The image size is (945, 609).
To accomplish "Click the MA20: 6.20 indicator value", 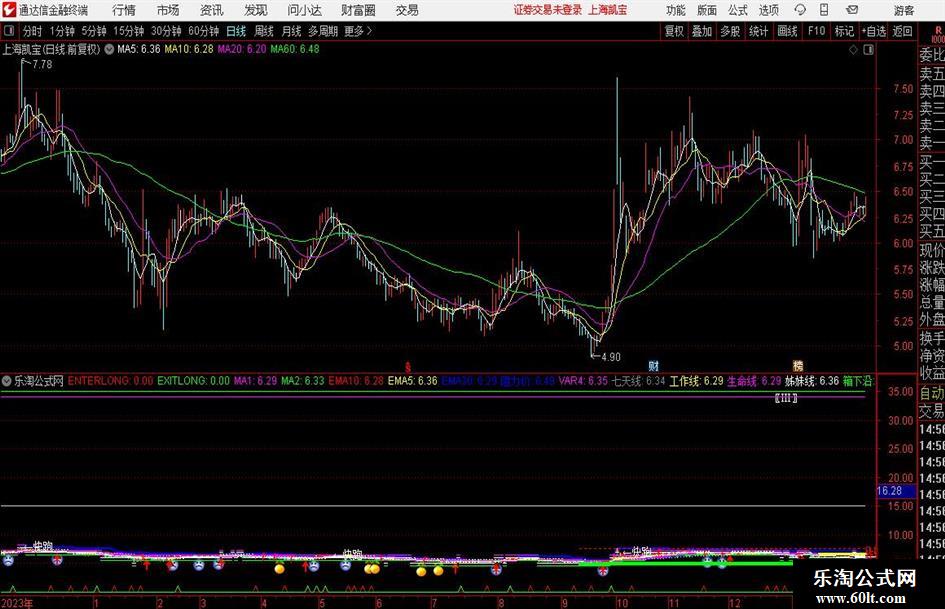I will coord(242,49).
